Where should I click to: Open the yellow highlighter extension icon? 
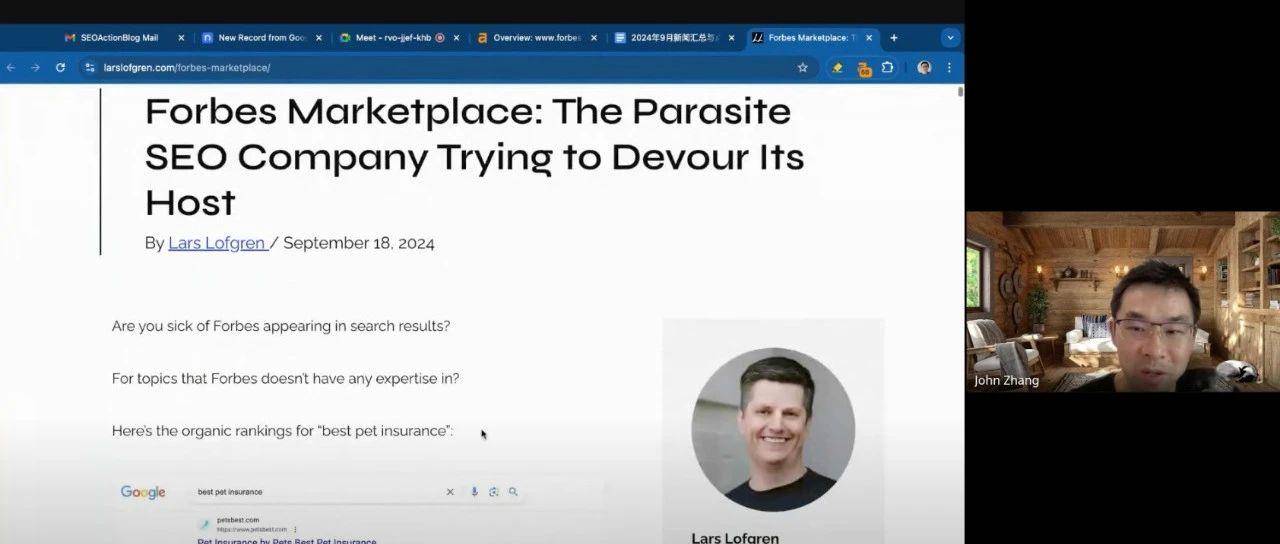coord(837,67)
